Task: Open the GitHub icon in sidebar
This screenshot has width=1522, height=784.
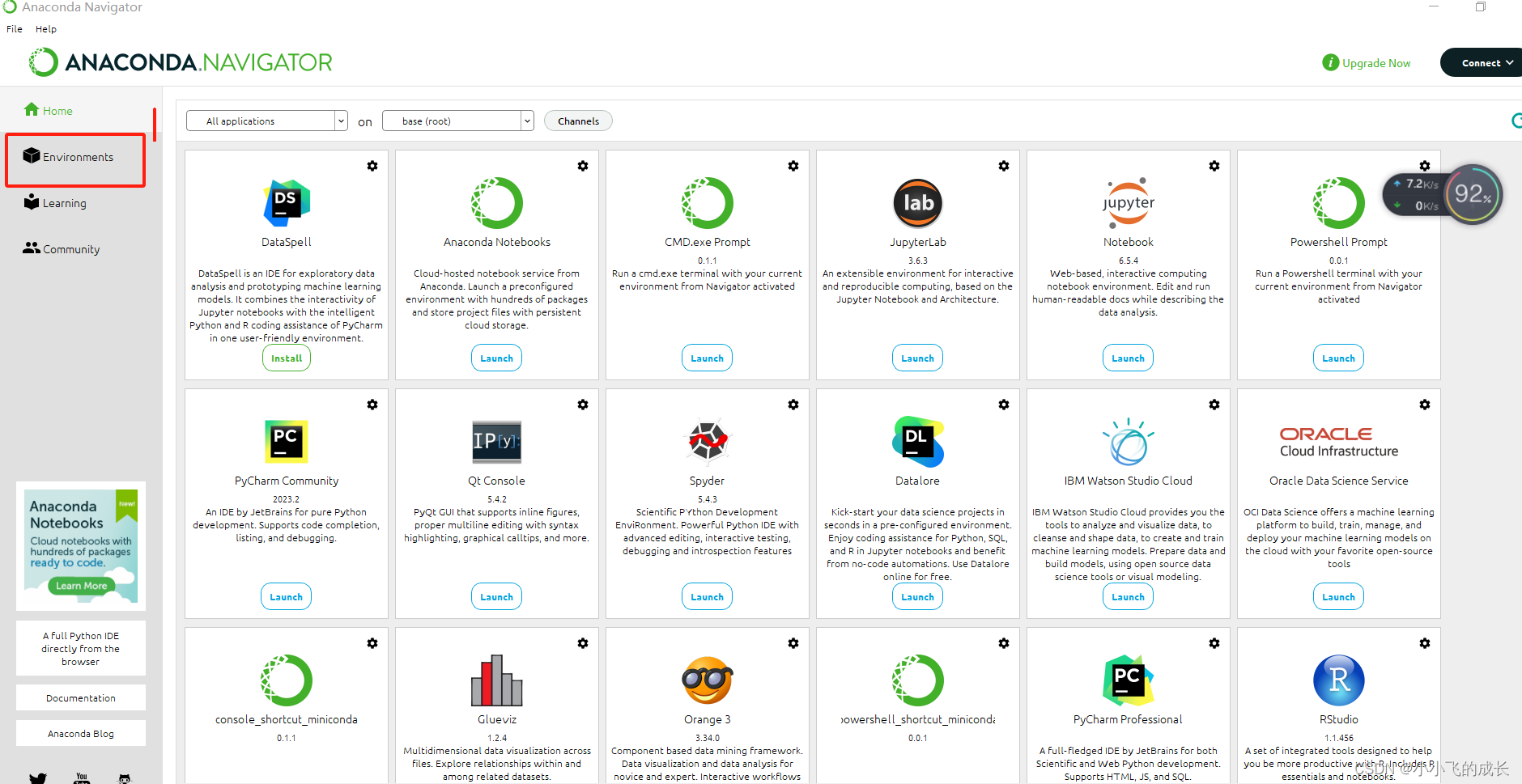Action: pyautogui.click(x=124, y=778)
